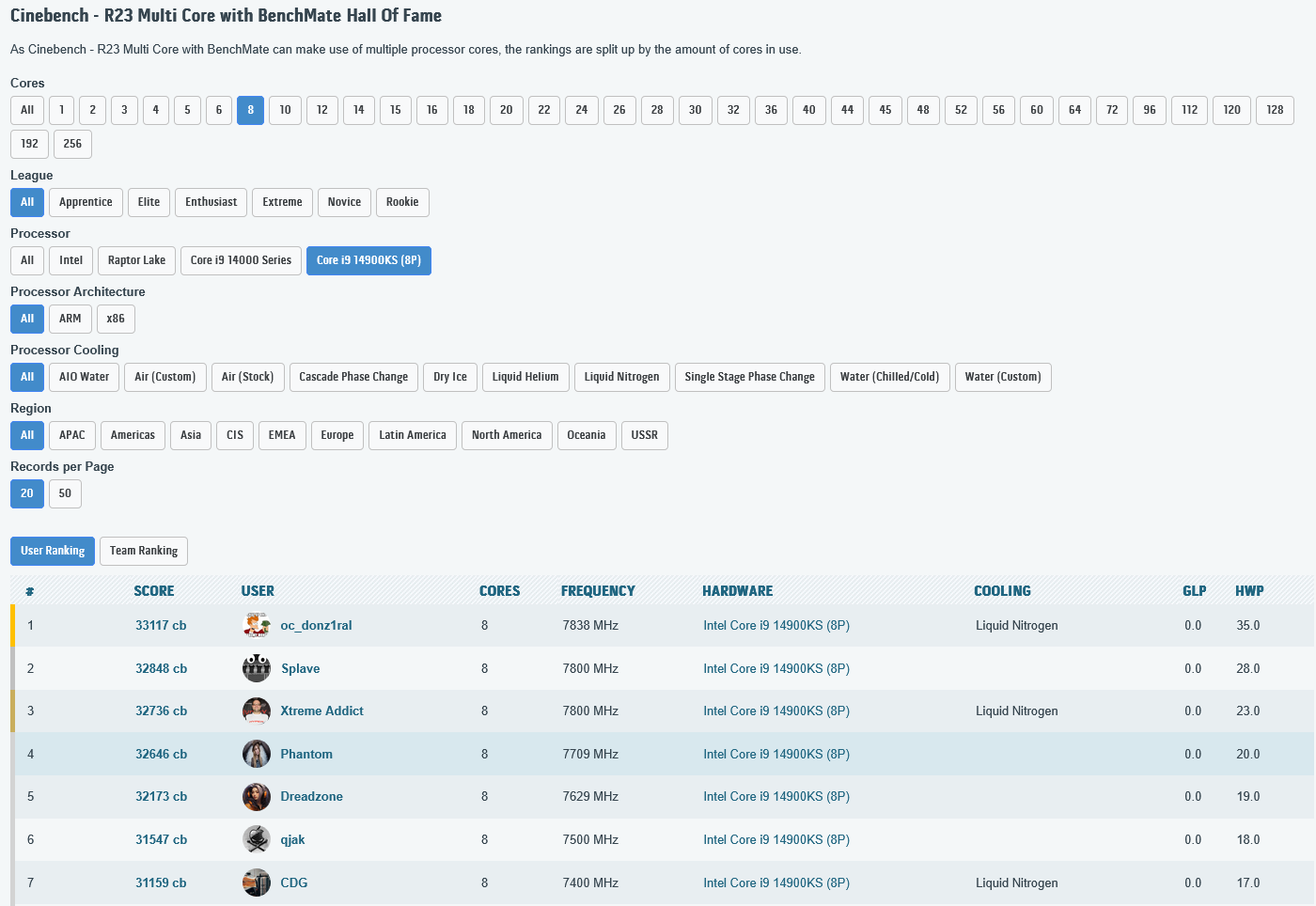Choose the Novice league filter
Image resolution: width=1316 pixels, height=906 pixels.
click(x=344, y=202)
